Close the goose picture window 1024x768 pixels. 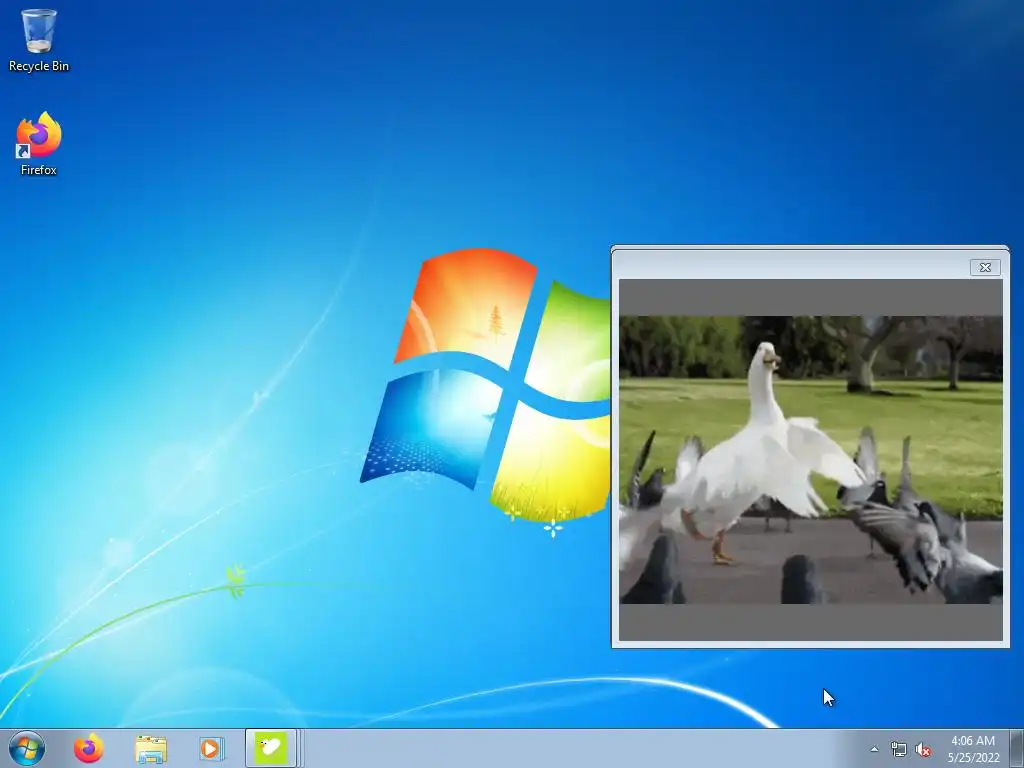[x=985, y=267]
